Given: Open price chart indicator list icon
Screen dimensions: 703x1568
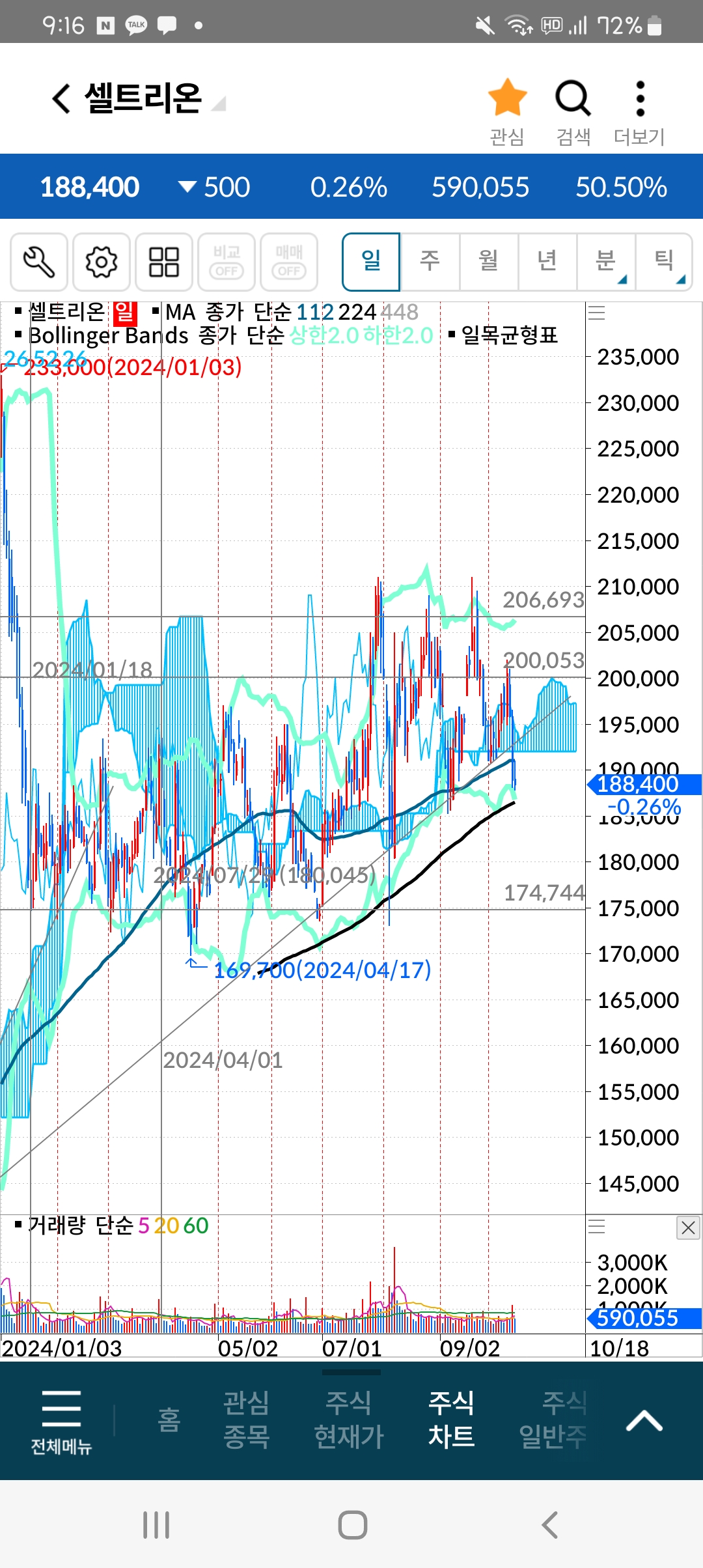Looking at the screenshot, I should (597, 313).
